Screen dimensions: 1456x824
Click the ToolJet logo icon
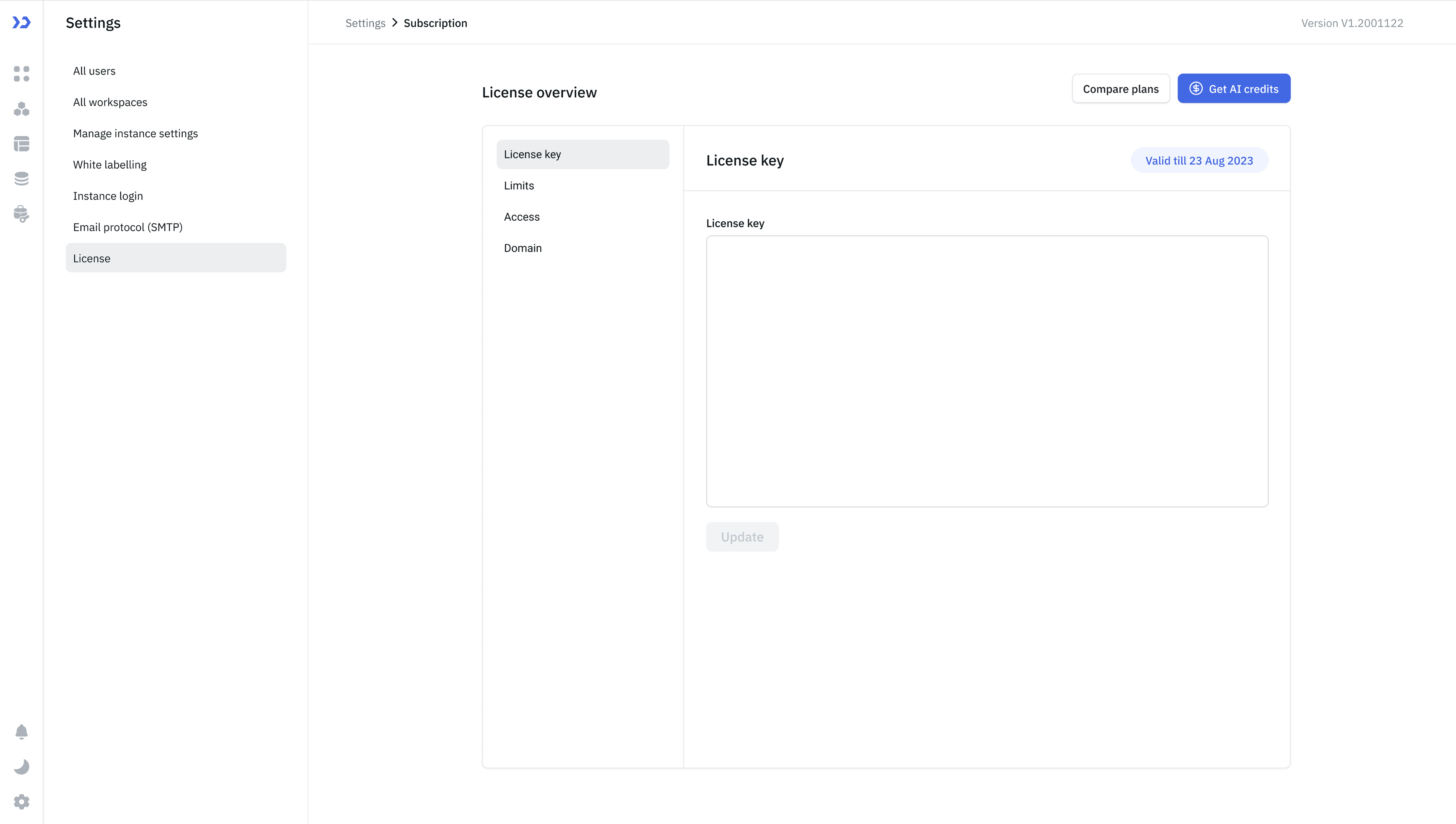(22, 23)
